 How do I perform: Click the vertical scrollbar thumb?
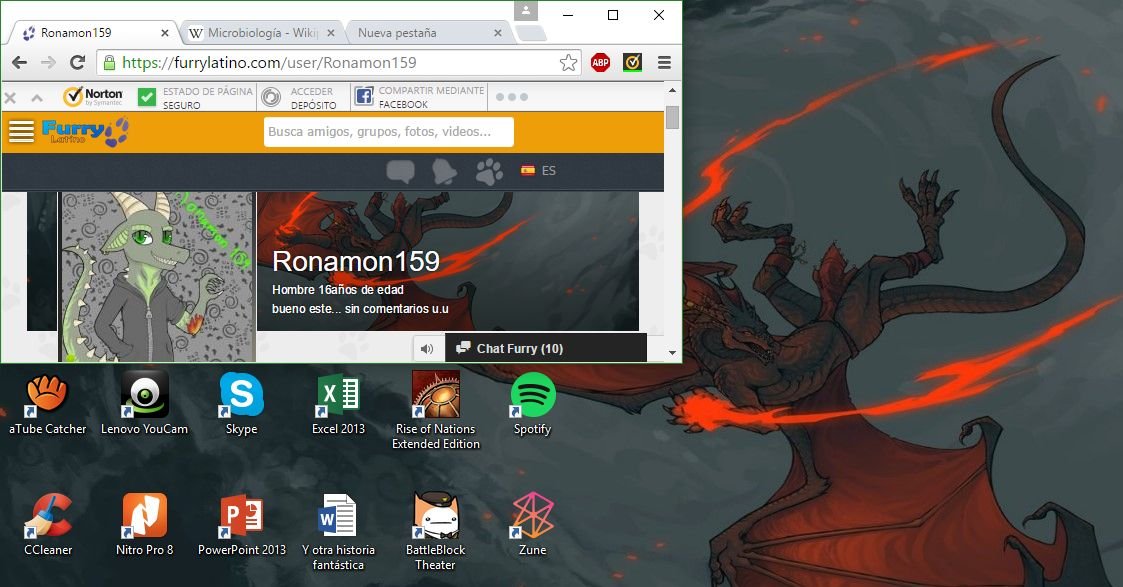point(672,117)
